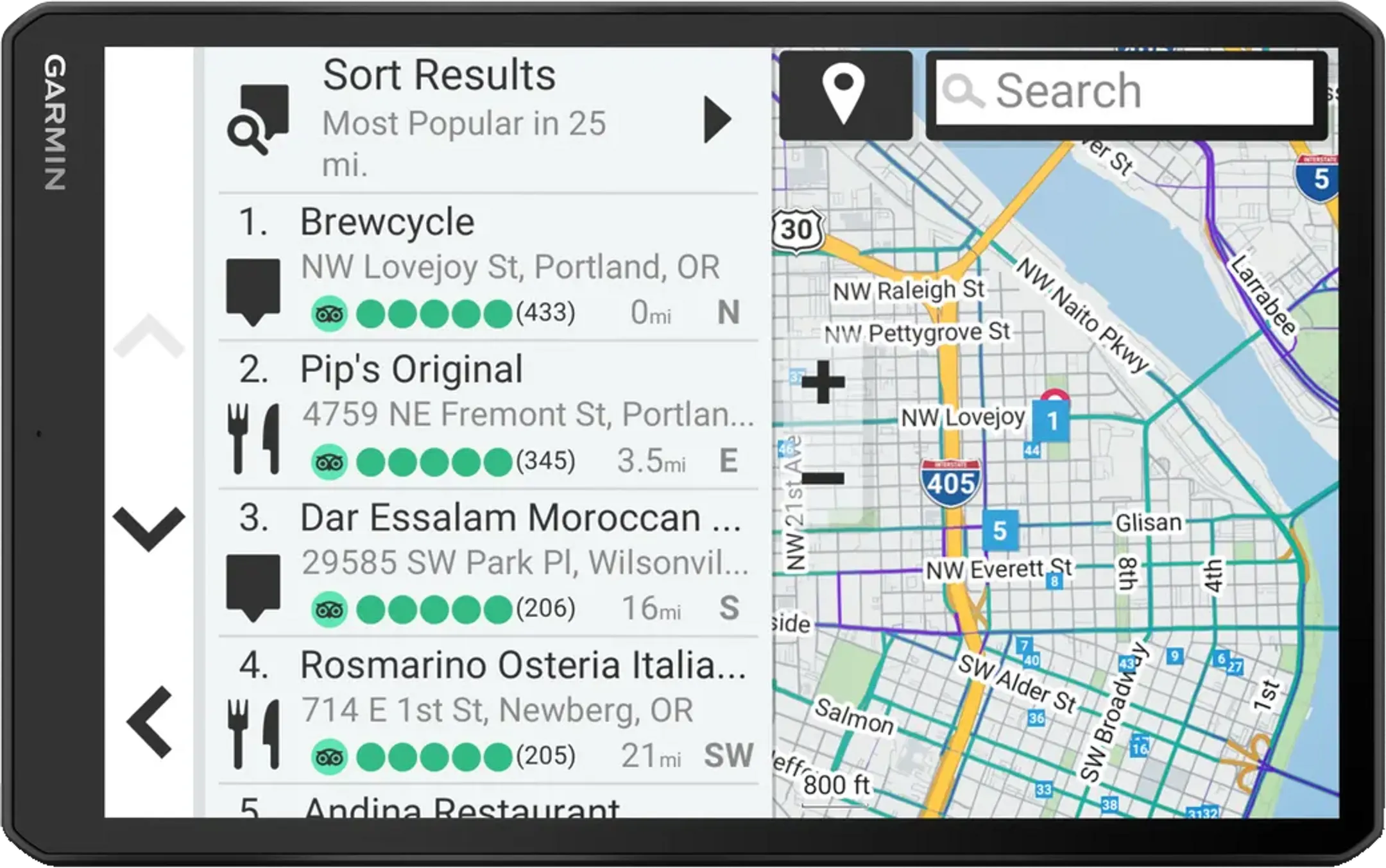Tap the number 1 map marker
Screen dimensions: 1386x868
[x=1052, y=421]
